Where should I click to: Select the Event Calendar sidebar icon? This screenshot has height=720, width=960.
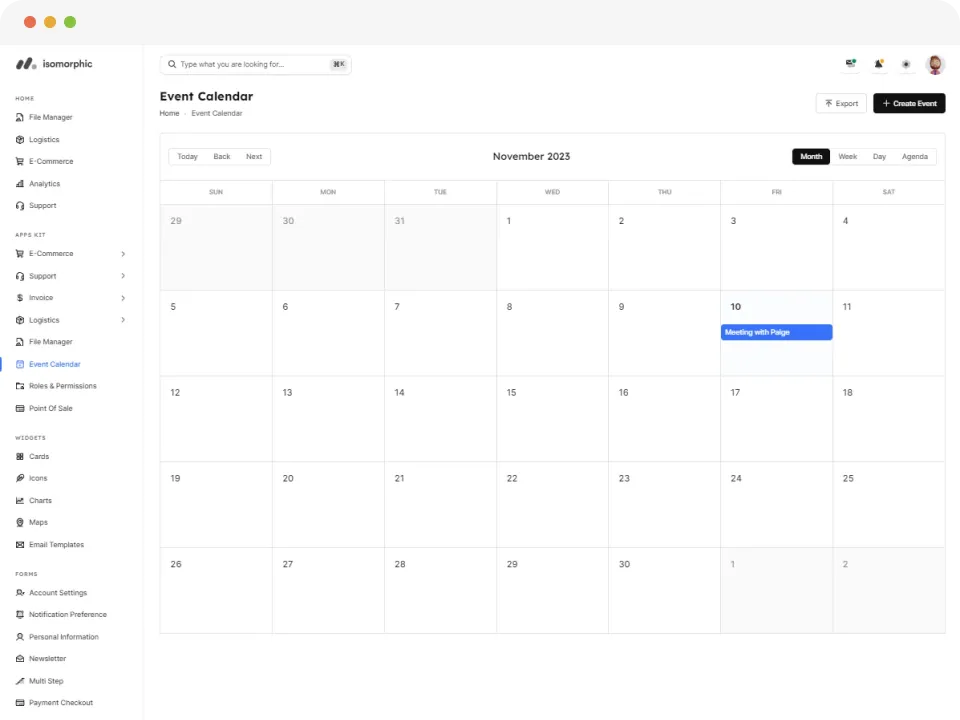tap(20, 364)
